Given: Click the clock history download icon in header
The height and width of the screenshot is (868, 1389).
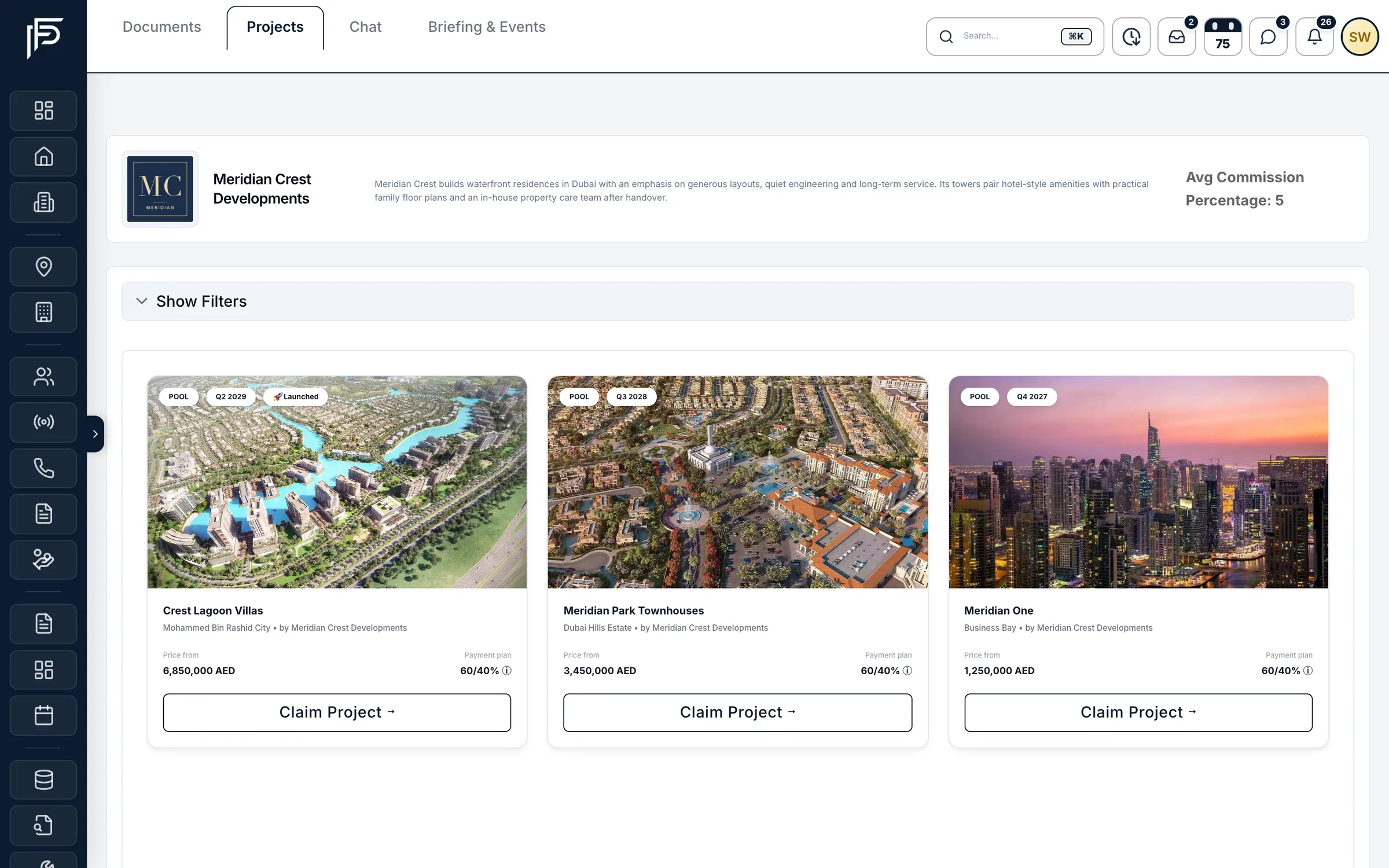Looking at the screenshot, I should pos(1131,36).
